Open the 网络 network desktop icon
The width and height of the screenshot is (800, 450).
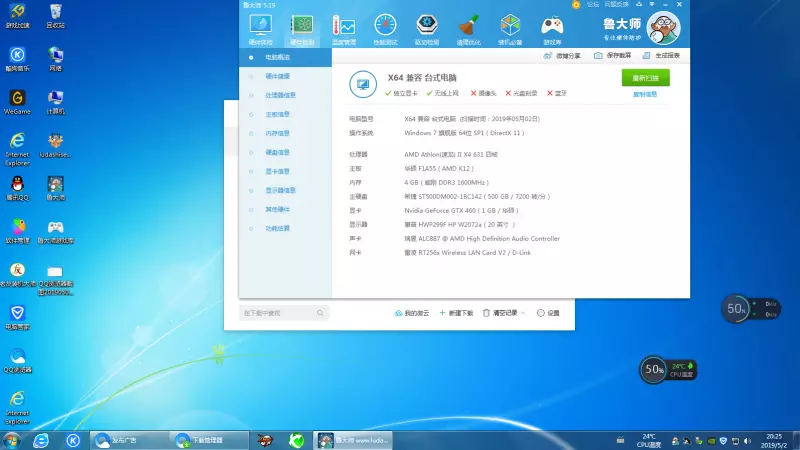click(55, 59)
